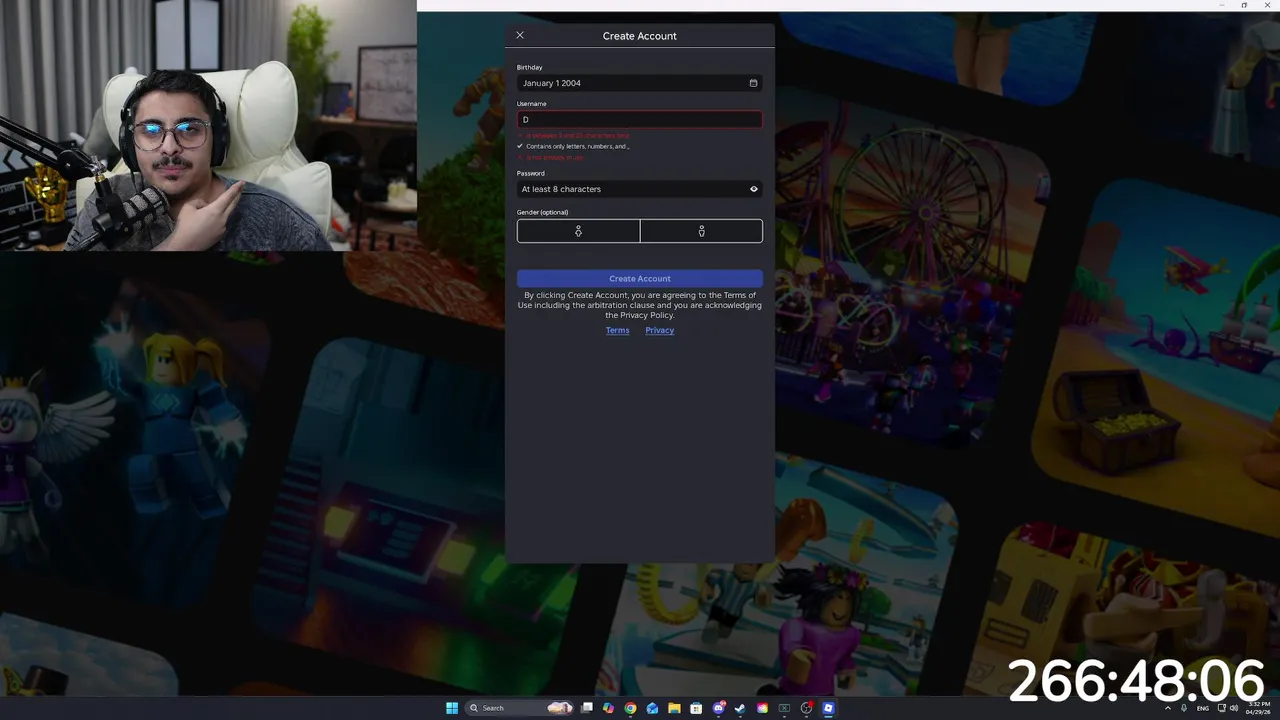Image resolution: width=1280 pixels, height=720 pixels.
Task: Click the Birthday field showing January 1 2004
Action: click(x=640, y=83)
